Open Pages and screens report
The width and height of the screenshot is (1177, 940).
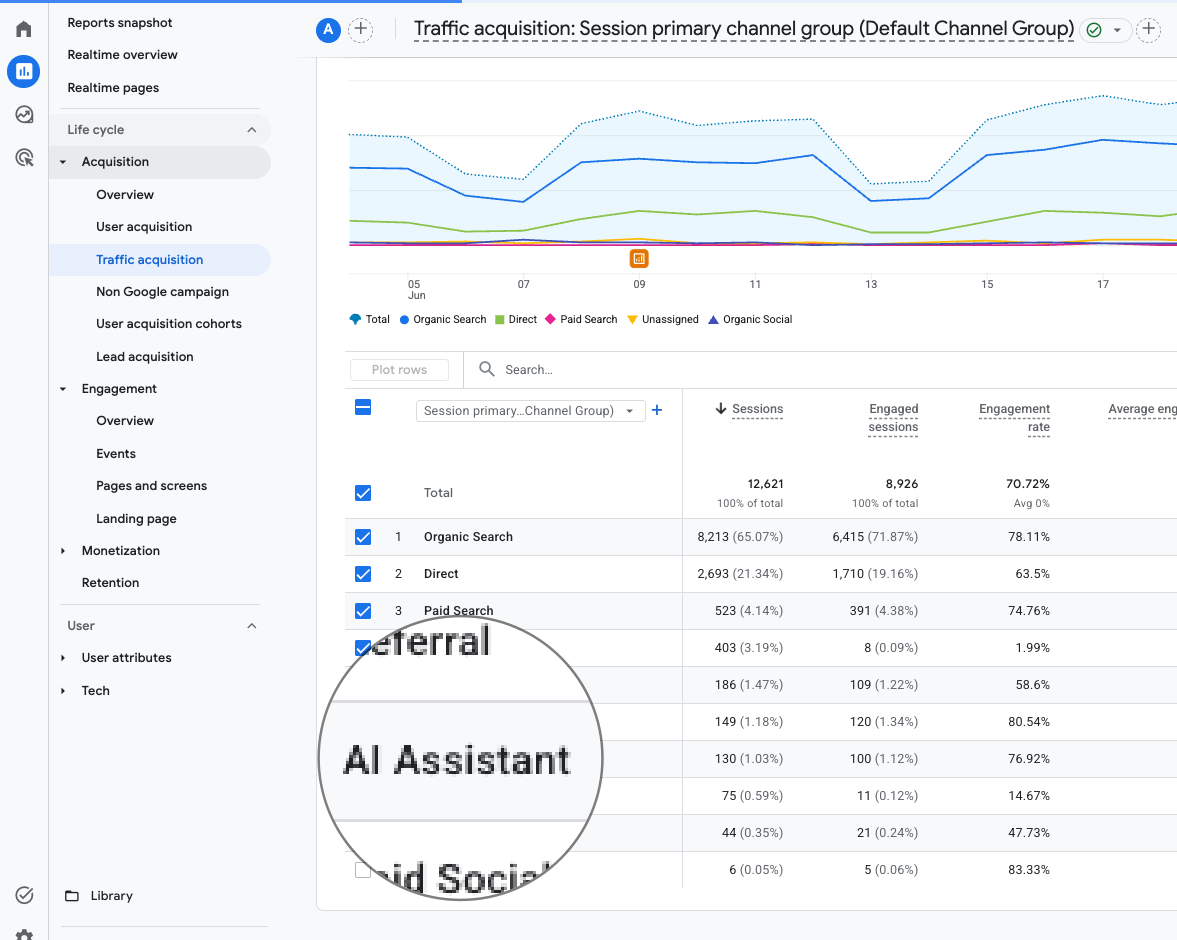tap(151, 486)
